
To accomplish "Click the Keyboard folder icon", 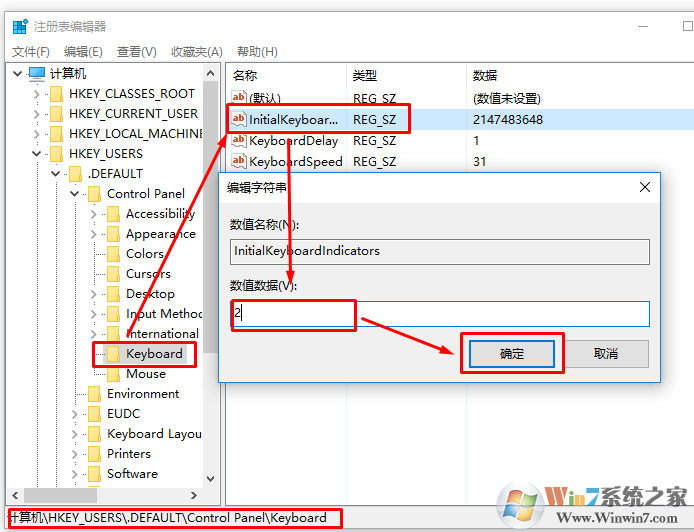I will [x=113, y=354].
